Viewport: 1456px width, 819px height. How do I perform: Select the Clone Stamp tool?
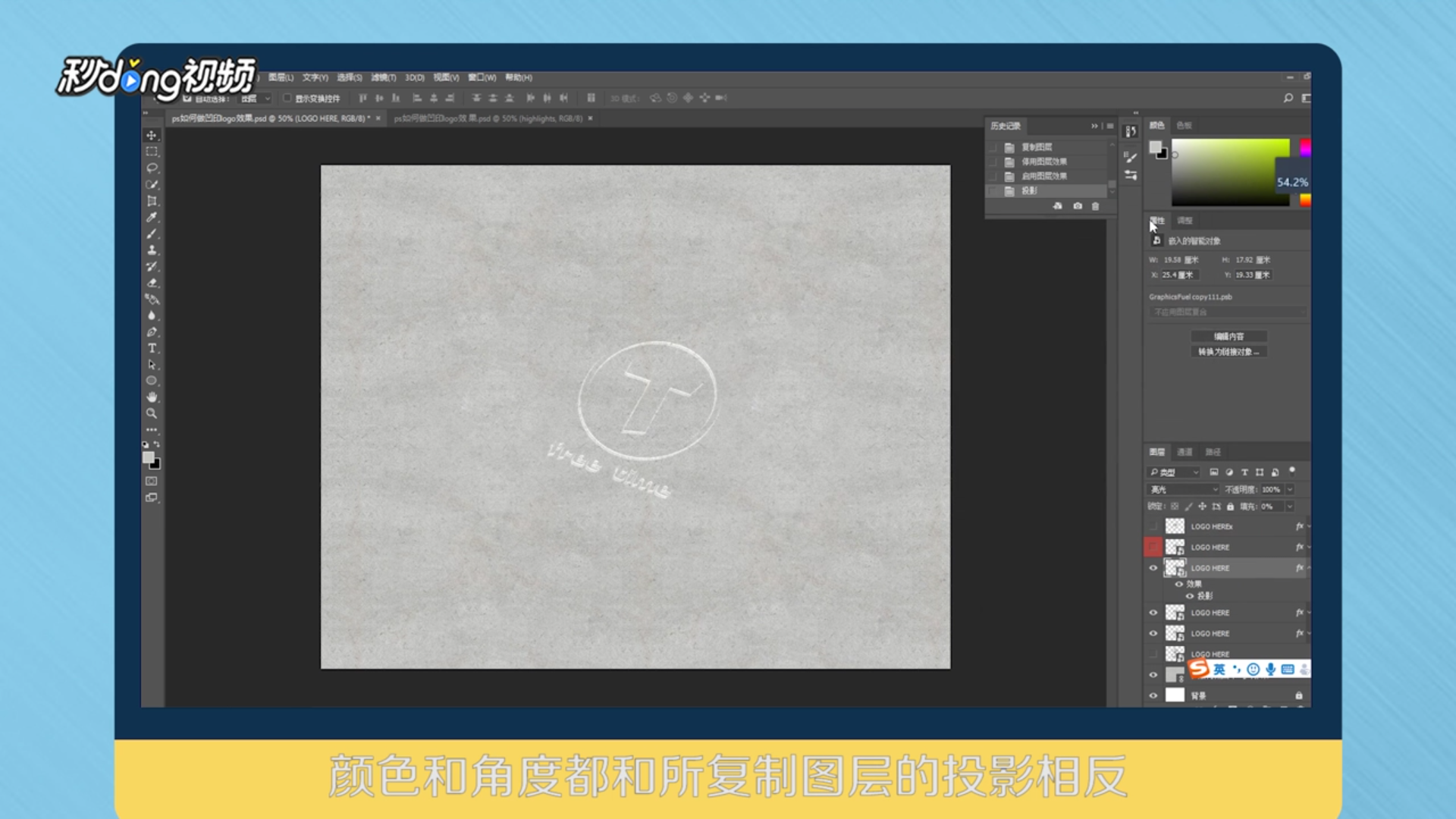(x=152, y=250)
